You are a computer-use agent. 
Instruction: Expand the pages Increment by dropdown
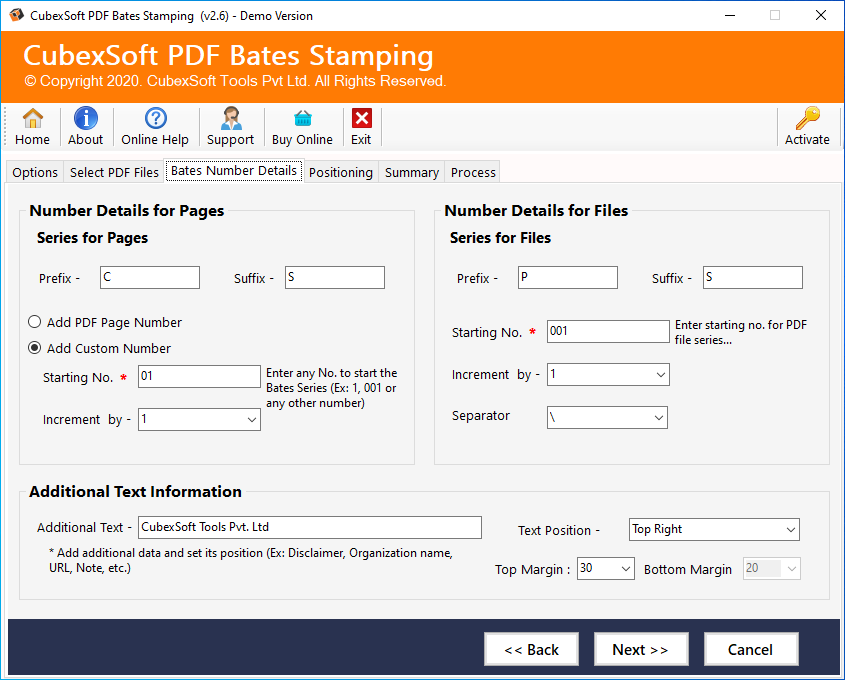coord(250,420)
